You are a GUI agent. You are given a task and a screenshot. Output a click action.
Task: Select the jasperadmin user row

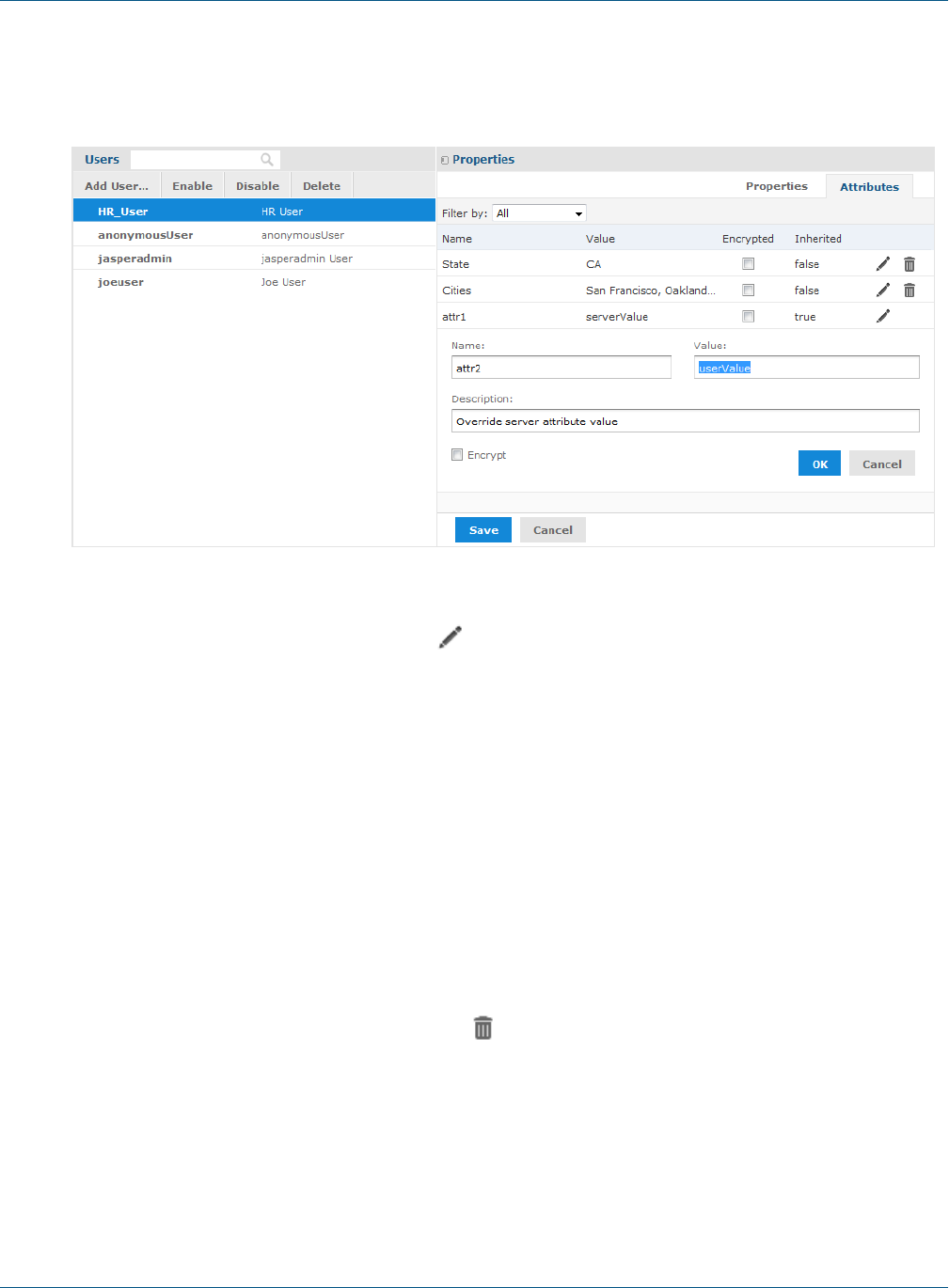254,259
